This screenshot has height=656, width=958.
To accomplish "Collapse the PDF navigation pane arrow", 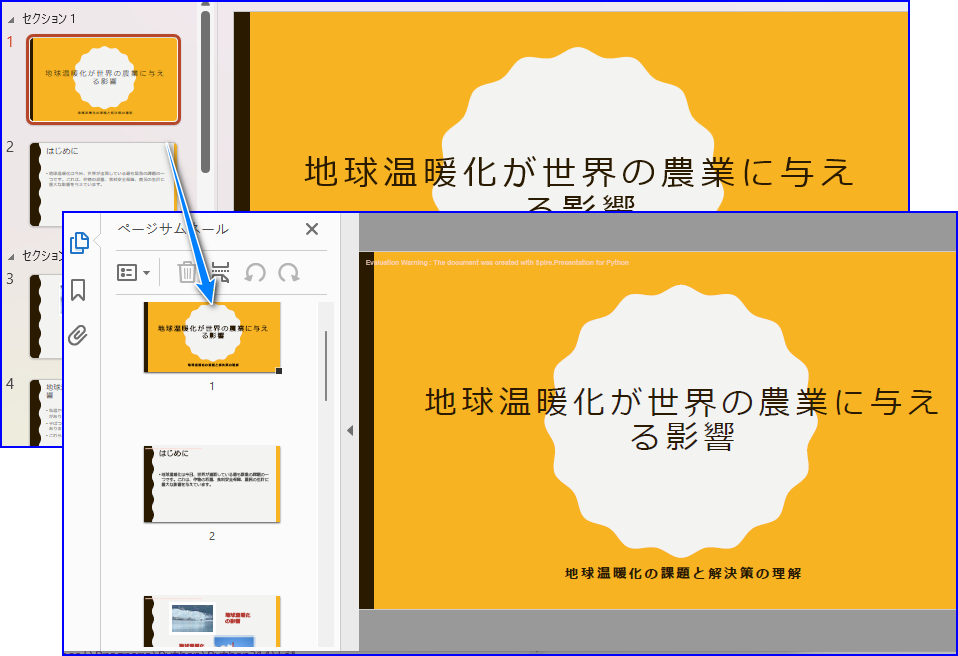I will point(350,431).
